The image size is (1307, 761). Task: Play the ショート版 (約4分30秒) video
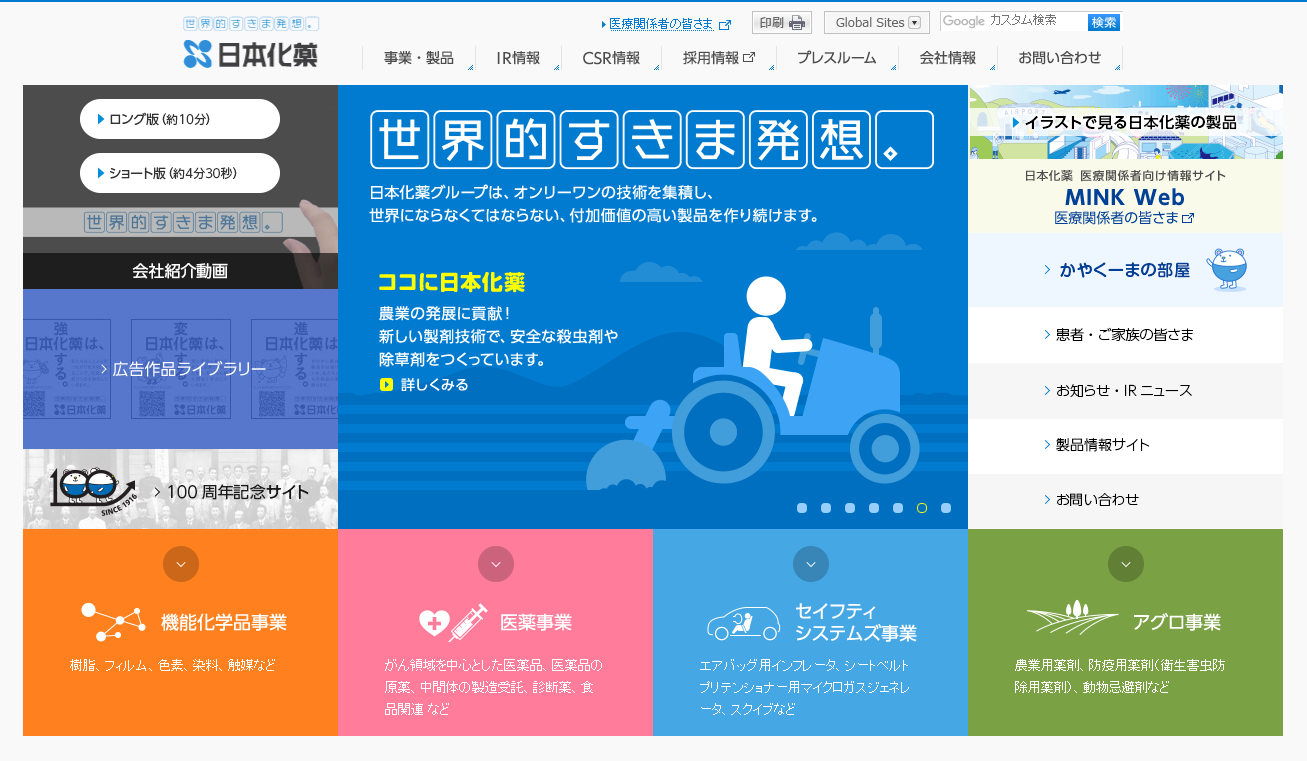click(180, 173)
